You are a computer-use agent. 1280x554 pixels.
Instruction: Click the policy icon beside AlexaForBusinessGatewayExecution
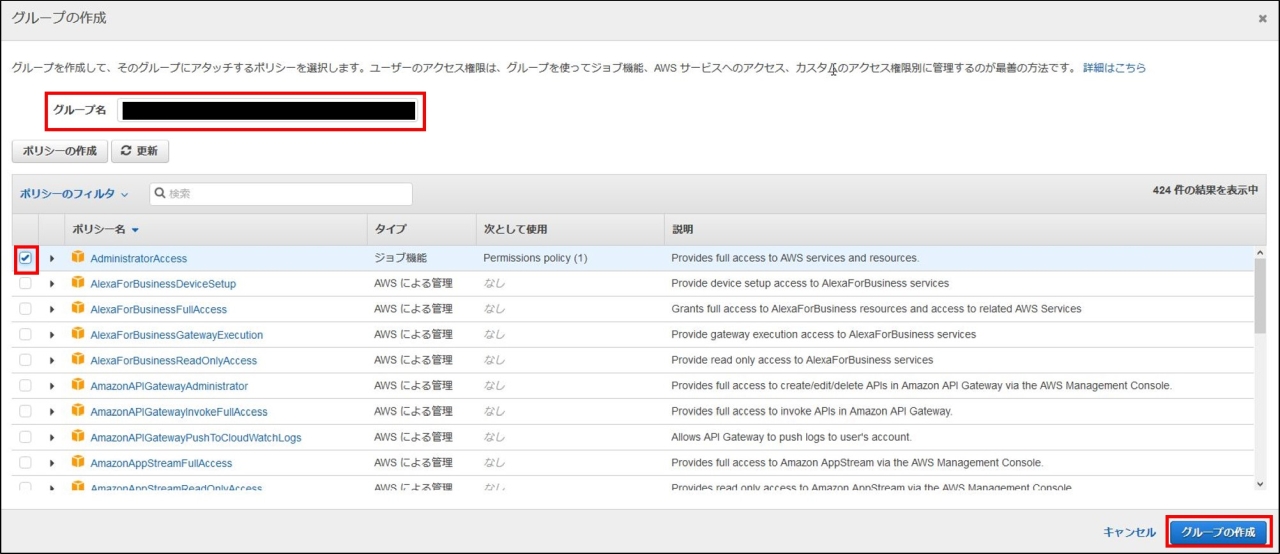click(x=78, y=334)
